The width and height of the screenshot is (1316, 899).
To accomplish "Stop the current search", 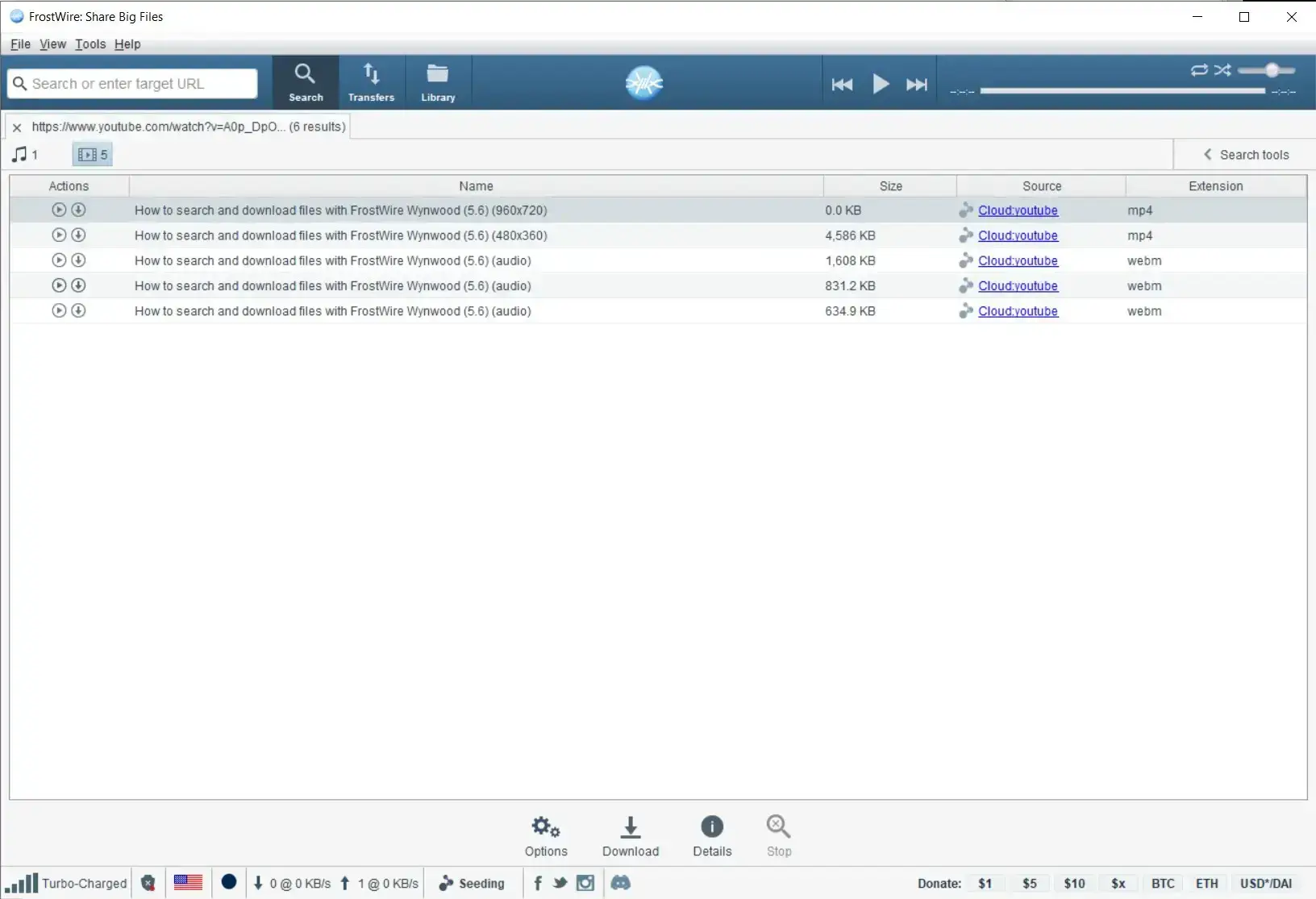I will 778,834.
